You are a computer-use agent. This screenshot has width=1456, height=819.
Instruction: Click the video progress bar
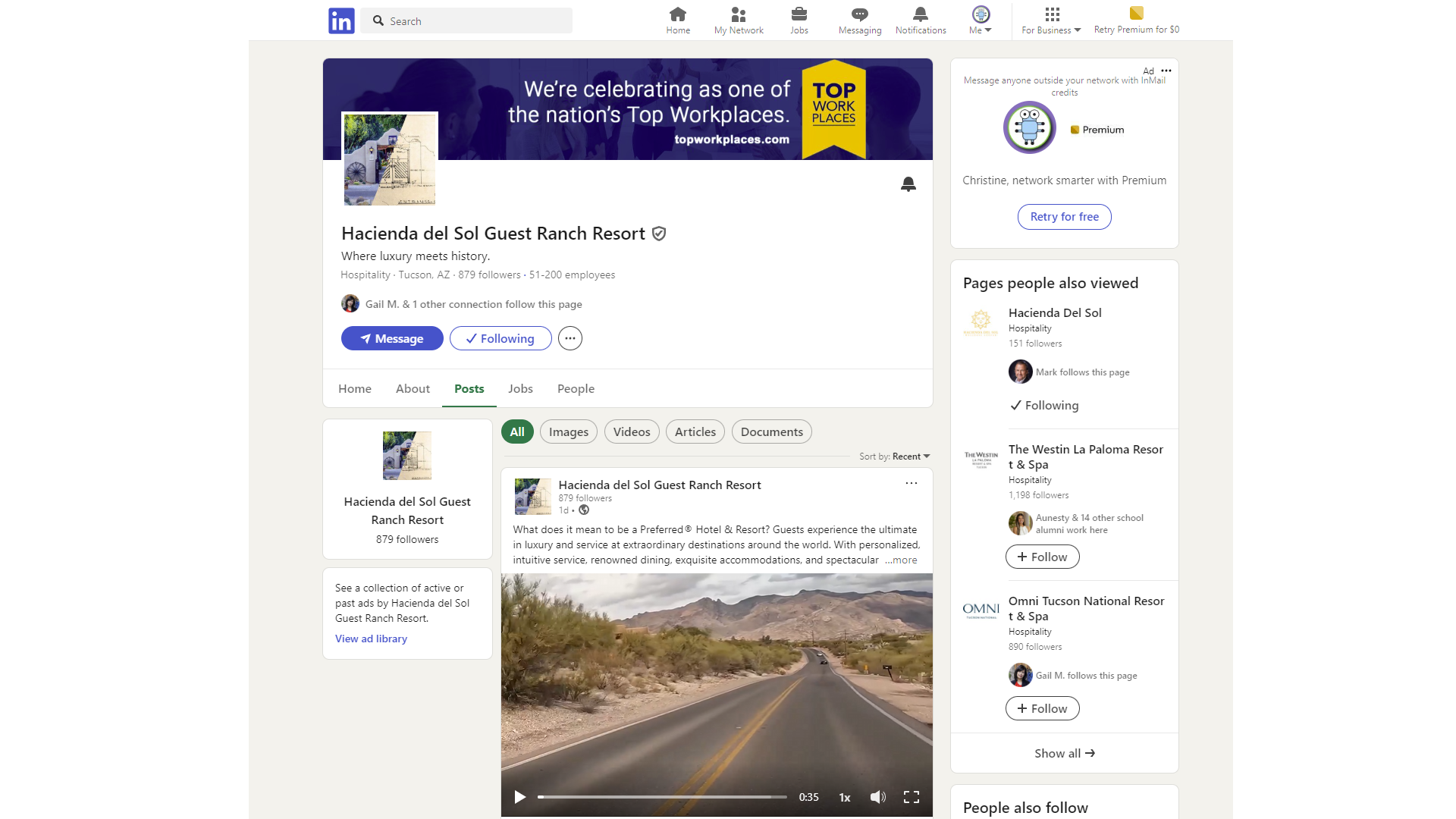[x=662, y=797]
